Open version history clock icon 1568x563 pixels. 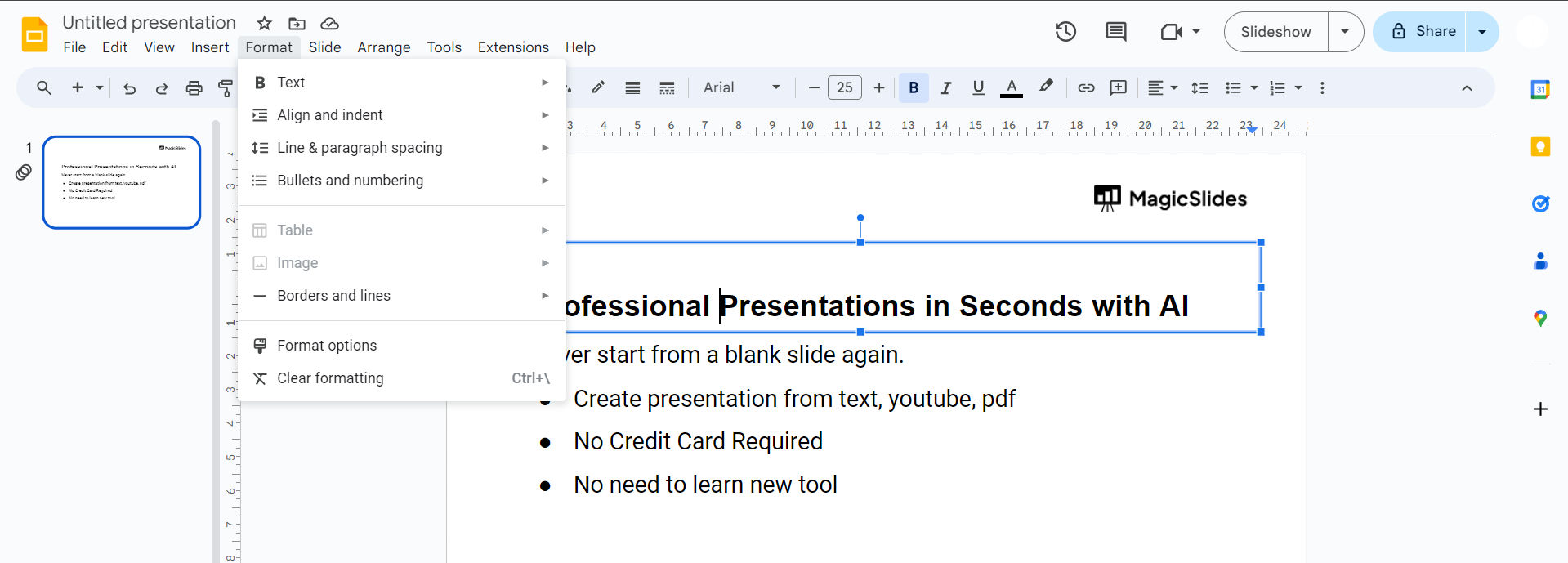point(1065,32)
